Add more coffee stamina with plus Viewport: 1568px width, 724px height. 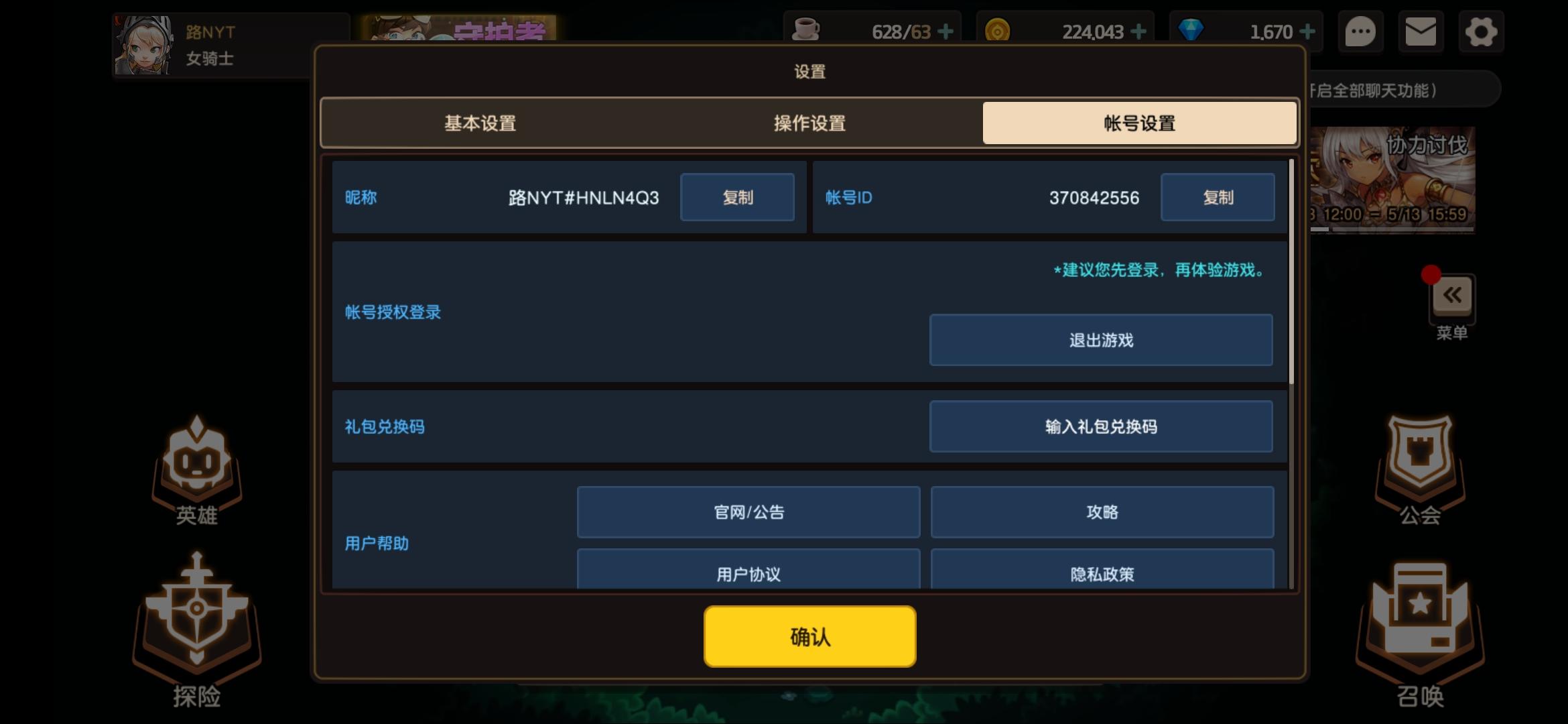point(945,32)
